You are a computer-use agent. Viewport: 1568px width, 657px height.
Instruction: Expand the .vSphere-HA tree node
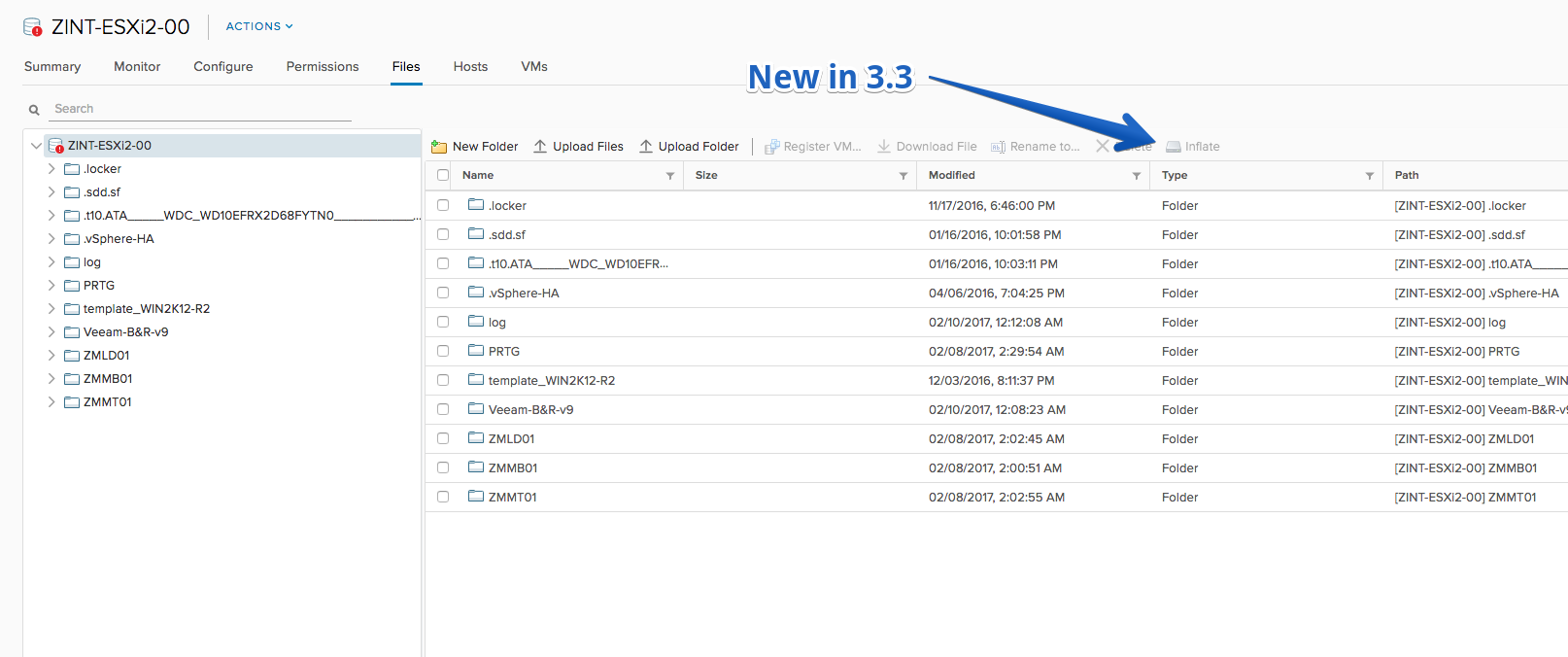coord(51,239)
